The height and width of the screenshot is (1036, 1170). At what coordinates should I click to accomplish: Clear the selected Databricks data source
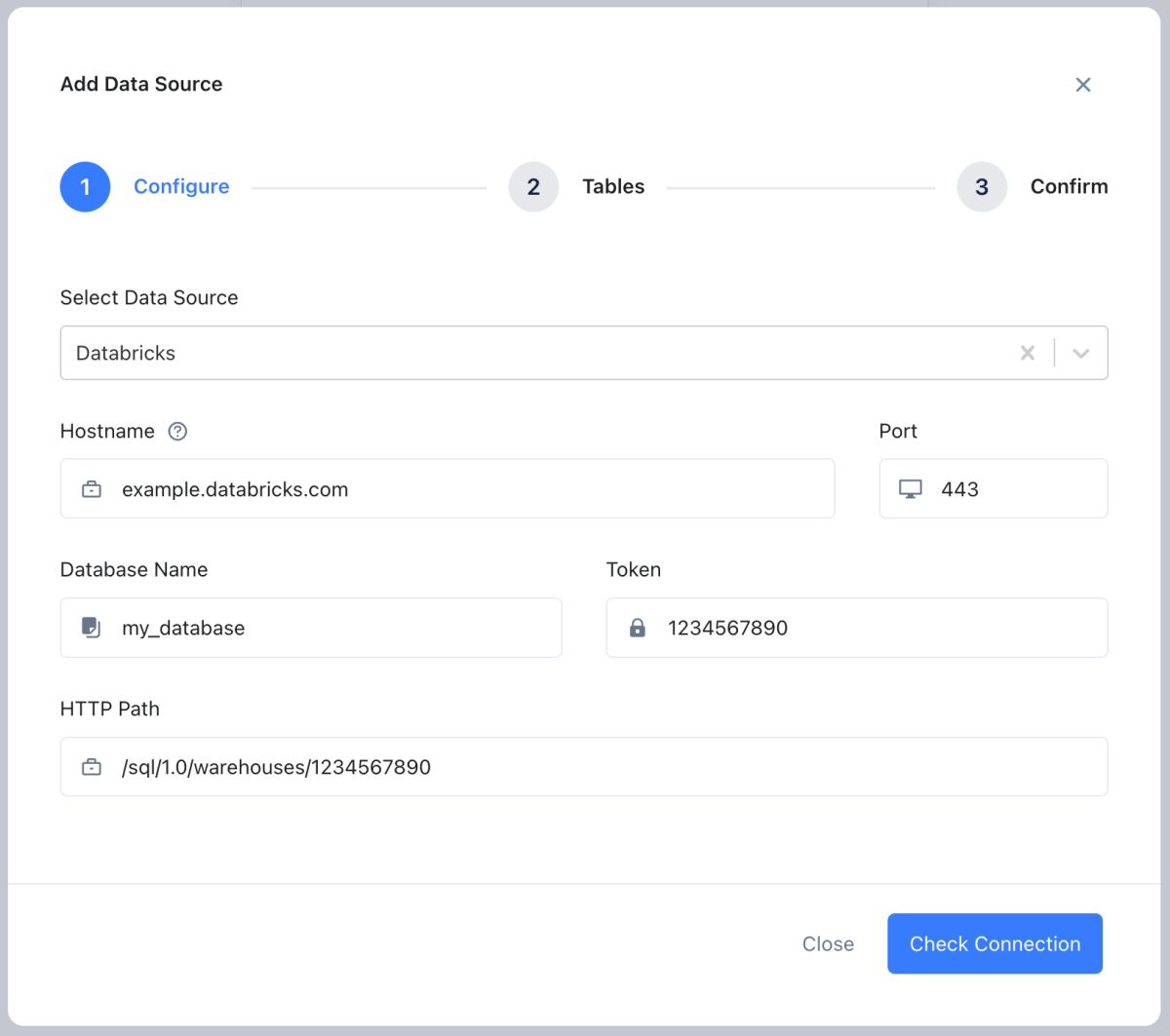(1028, 353)
